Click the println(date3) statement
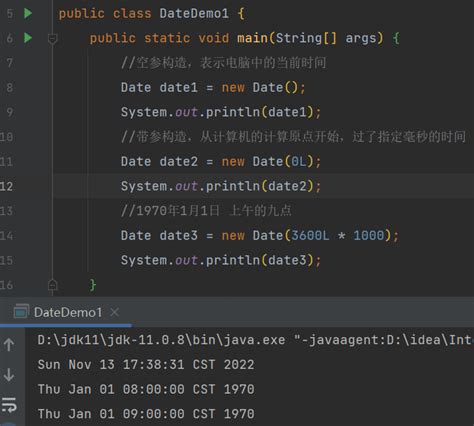The width and height of the screenshot is (474, 426). tap(221, 260)
